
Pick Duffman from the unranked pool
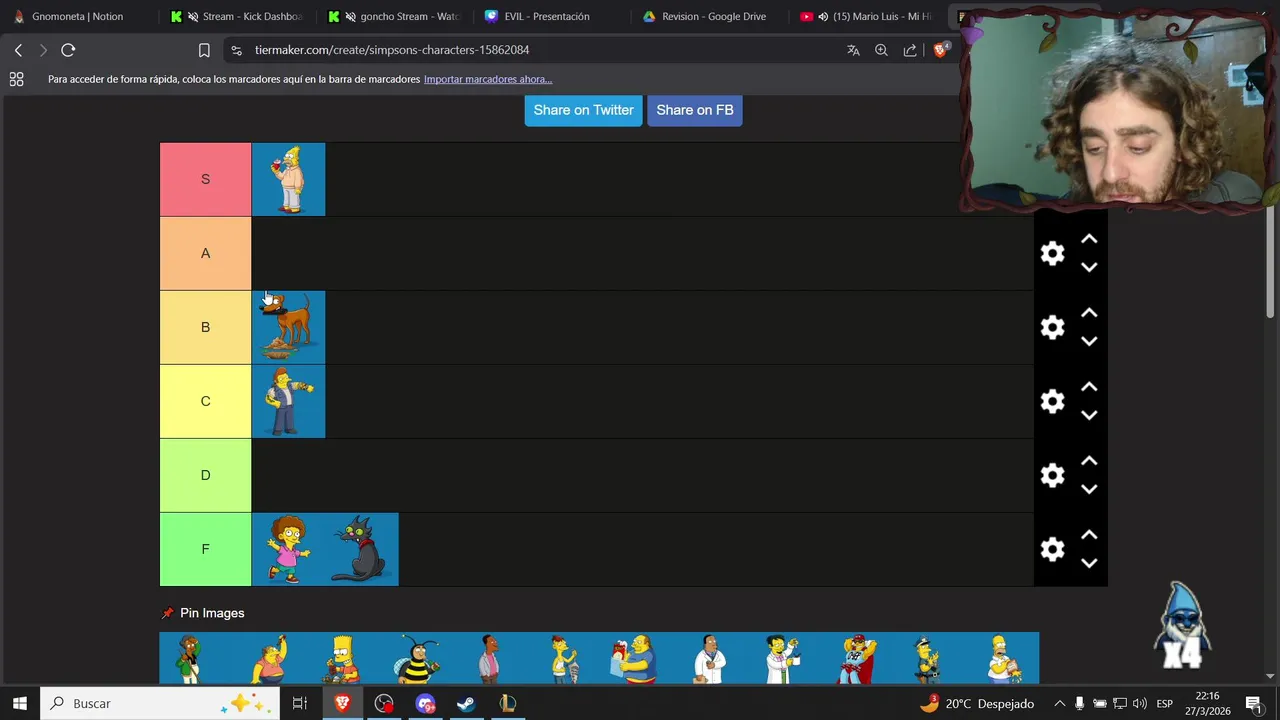[x=856, y=658]
